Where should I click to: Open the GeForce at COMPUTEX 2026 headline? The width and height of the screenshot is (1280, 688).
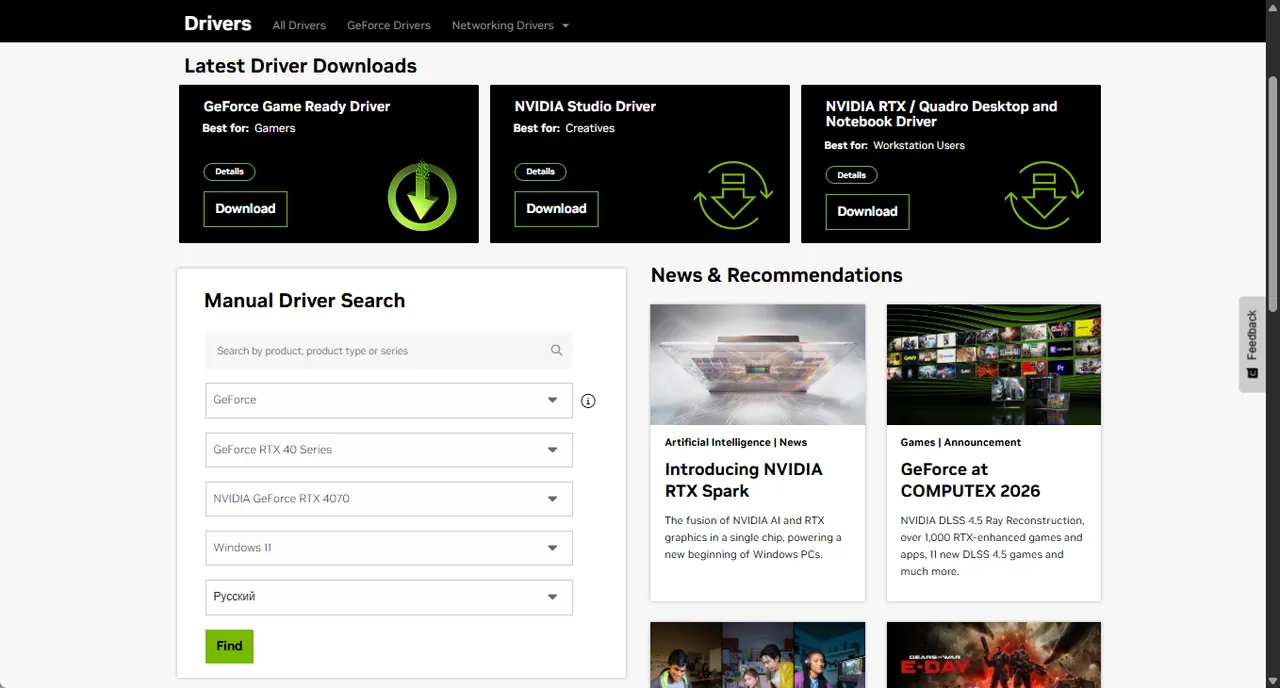[x=970, y=480]
